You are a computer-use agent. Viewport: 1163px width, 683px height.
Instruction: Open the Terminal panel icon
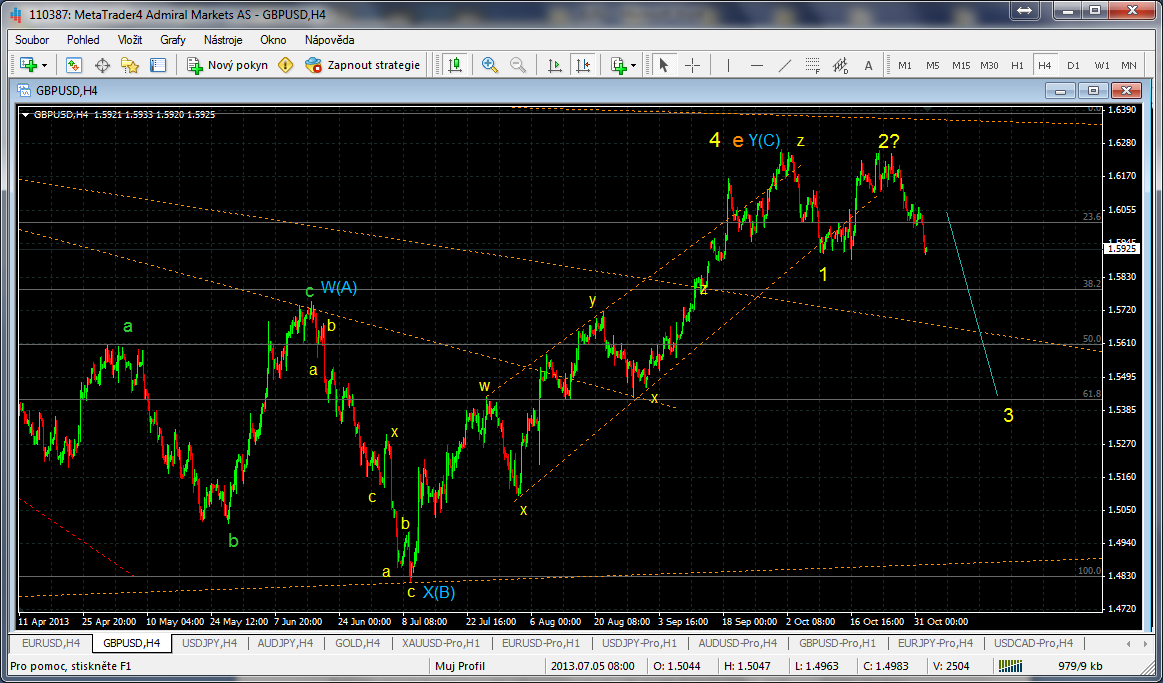pos(157,65)
